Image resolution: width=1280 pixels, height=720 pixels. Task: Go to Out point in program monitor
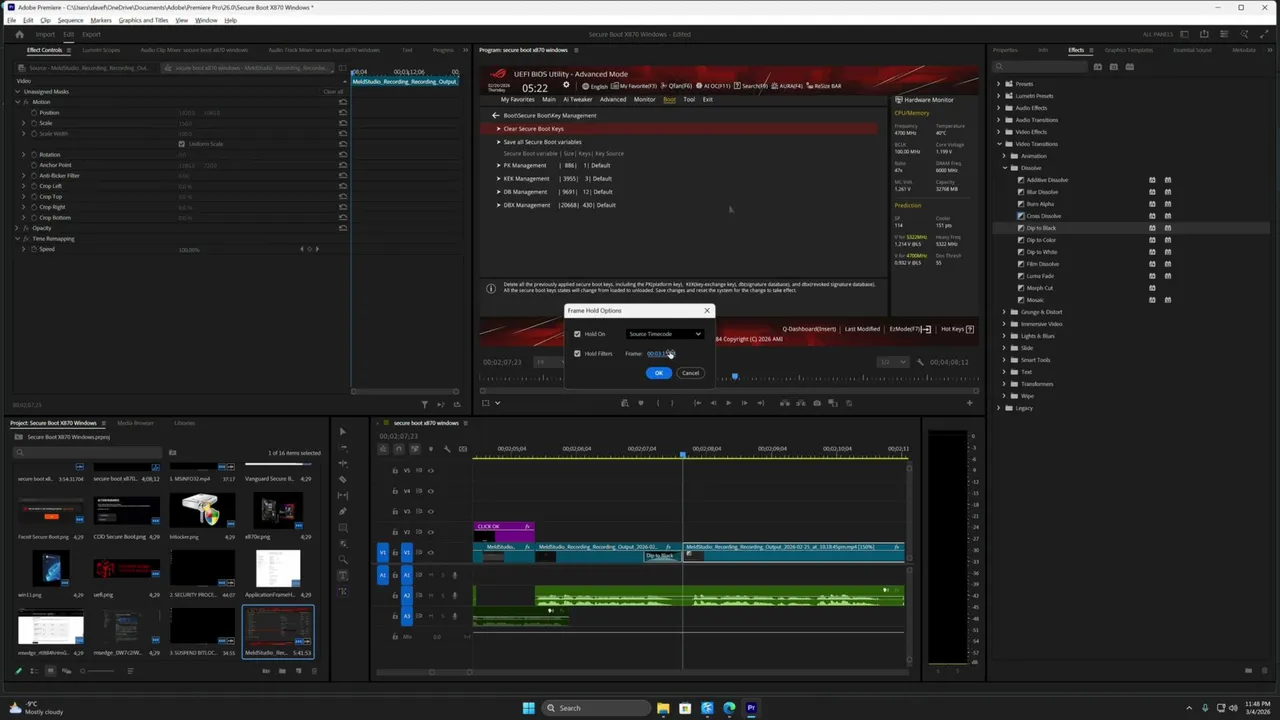[761, 403]
